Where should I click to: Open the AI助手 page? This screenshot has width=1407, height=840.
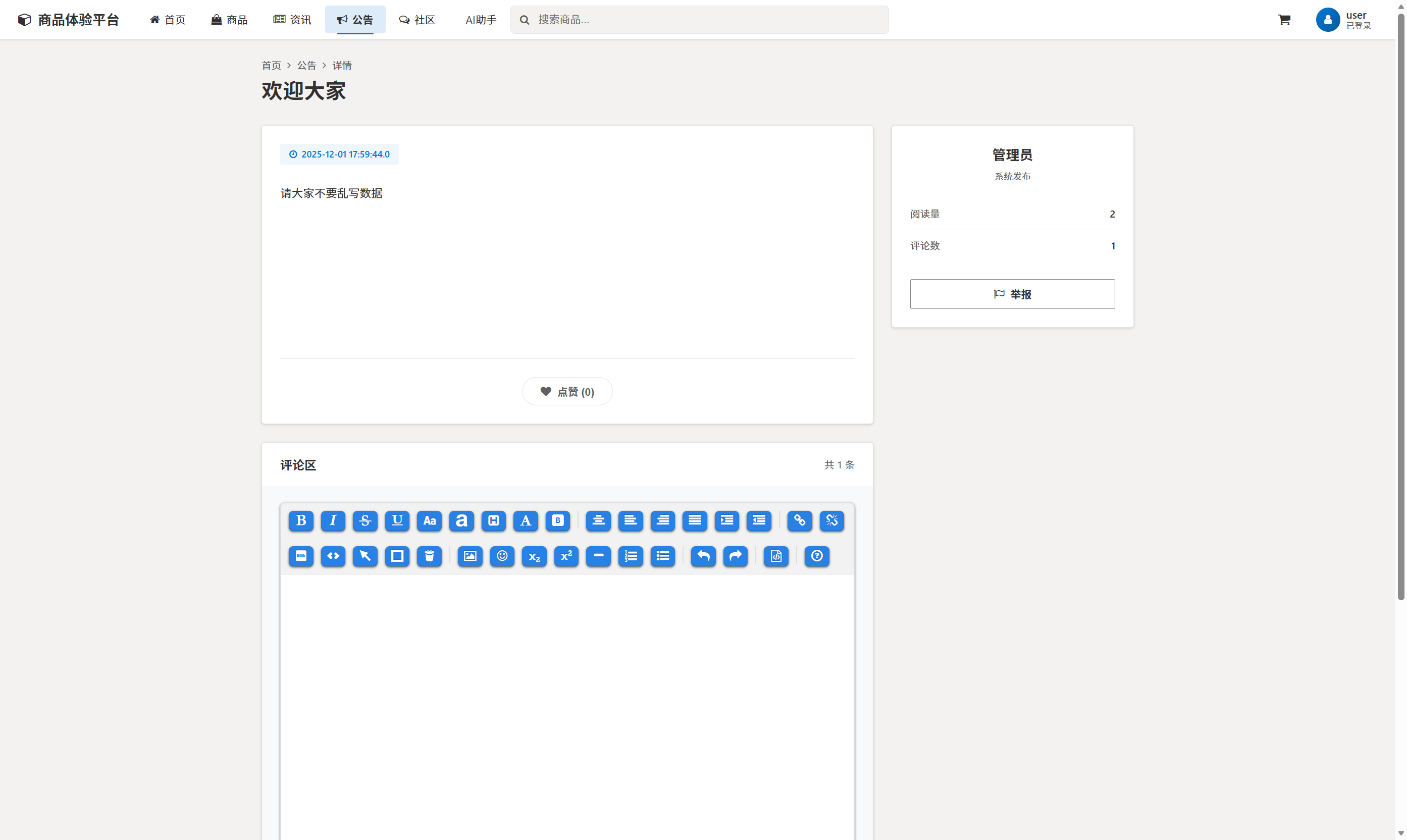[481, 19]
